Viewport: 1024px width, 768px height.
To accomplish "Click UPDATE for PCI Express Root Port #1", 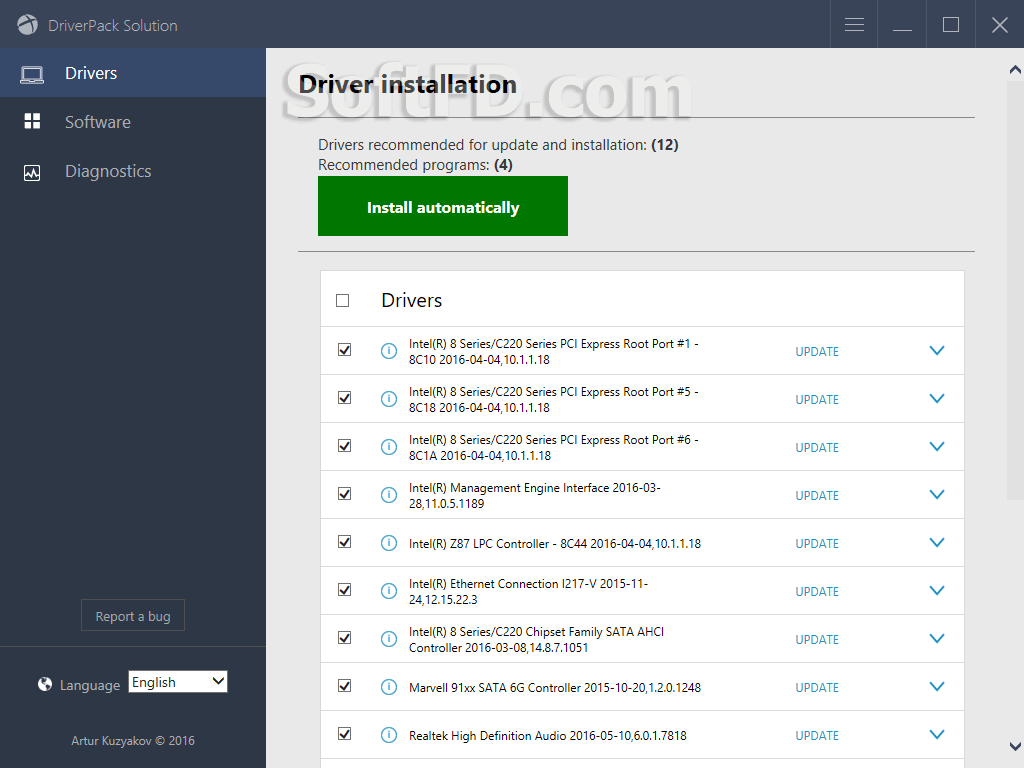I will 817,351.
